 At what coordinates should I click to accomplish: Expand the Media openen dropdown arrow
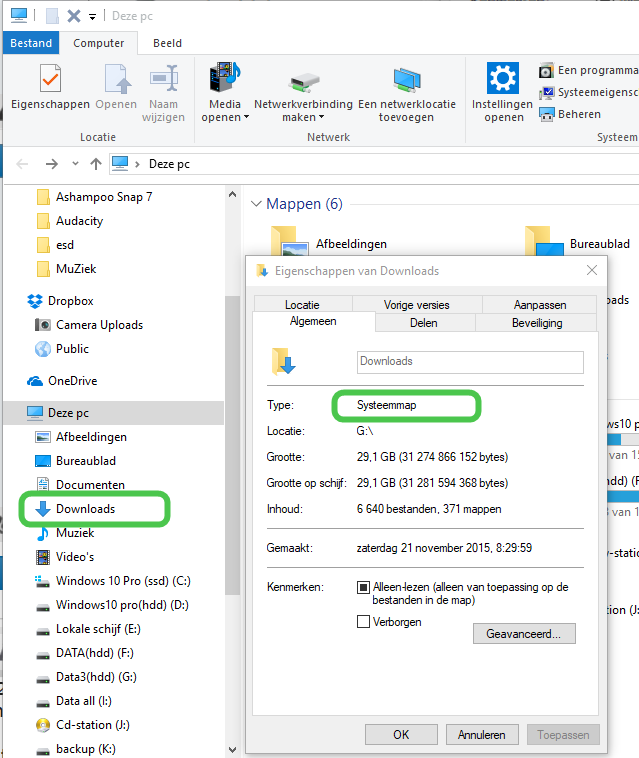246,118
